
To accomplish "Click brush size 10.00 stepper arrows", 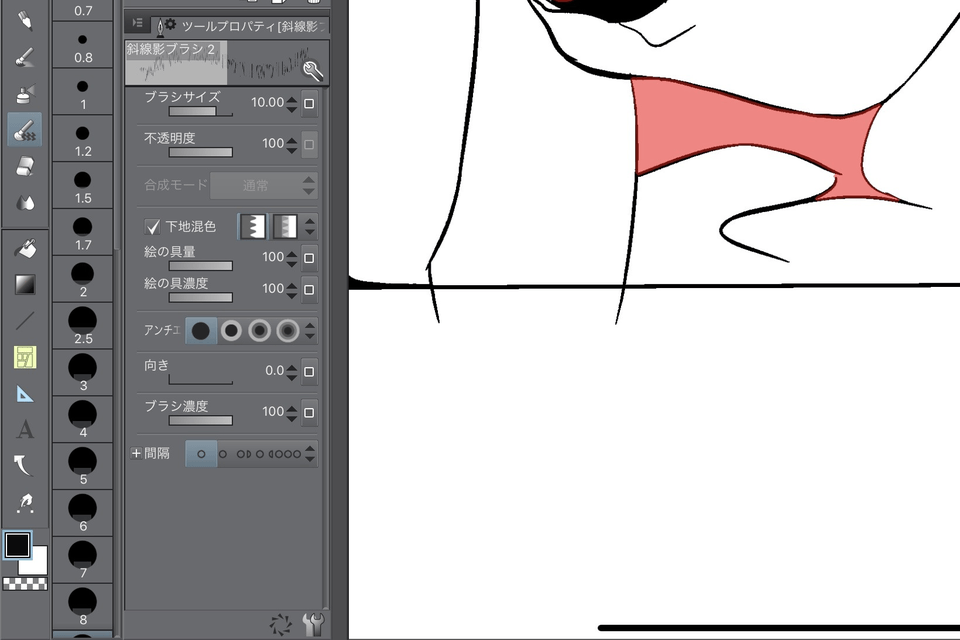I will pyautogui.click(x=292, y=104).
